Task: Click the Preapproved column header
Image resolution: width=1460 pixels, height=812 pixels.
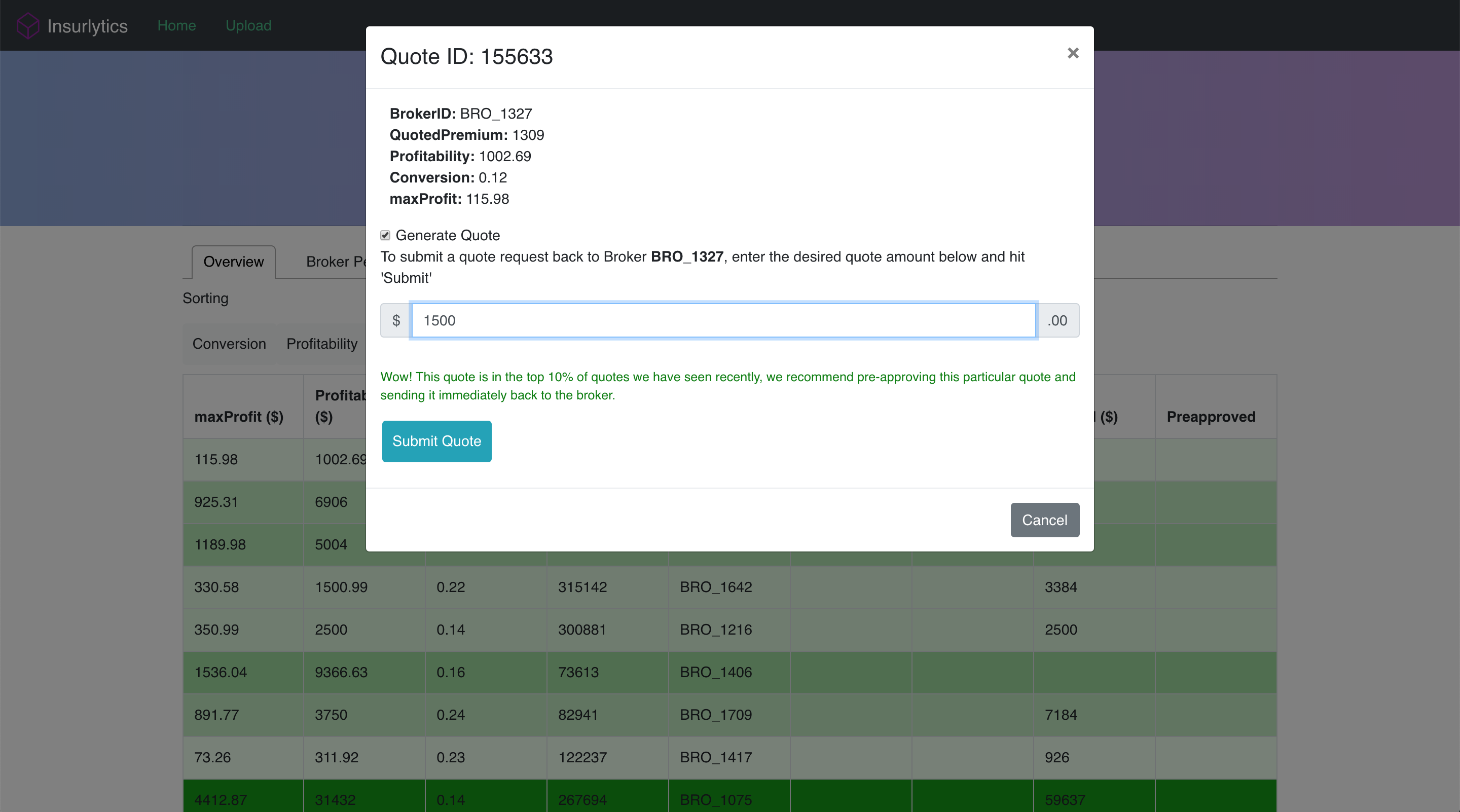Action: point(1211,417)
